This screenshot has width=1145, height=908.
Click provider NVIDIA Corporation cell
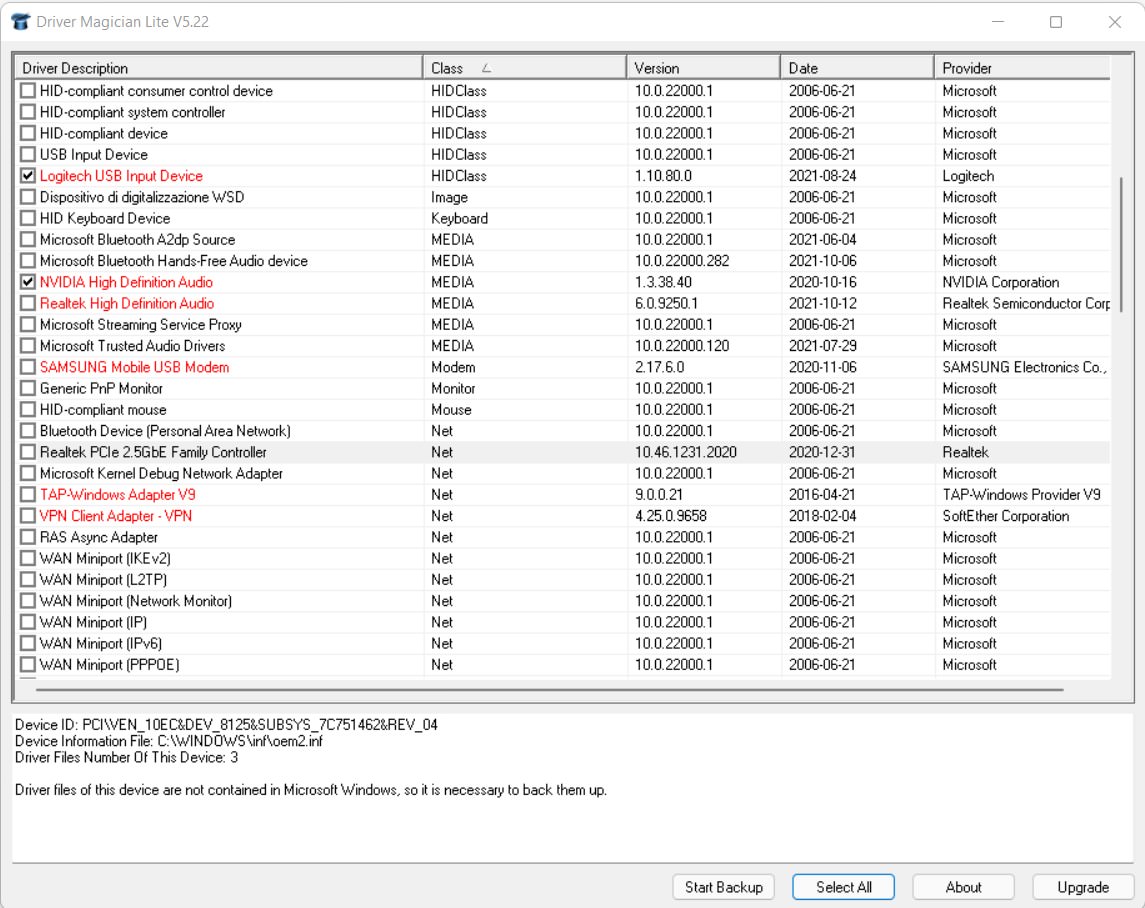[x=1000, y=282]
